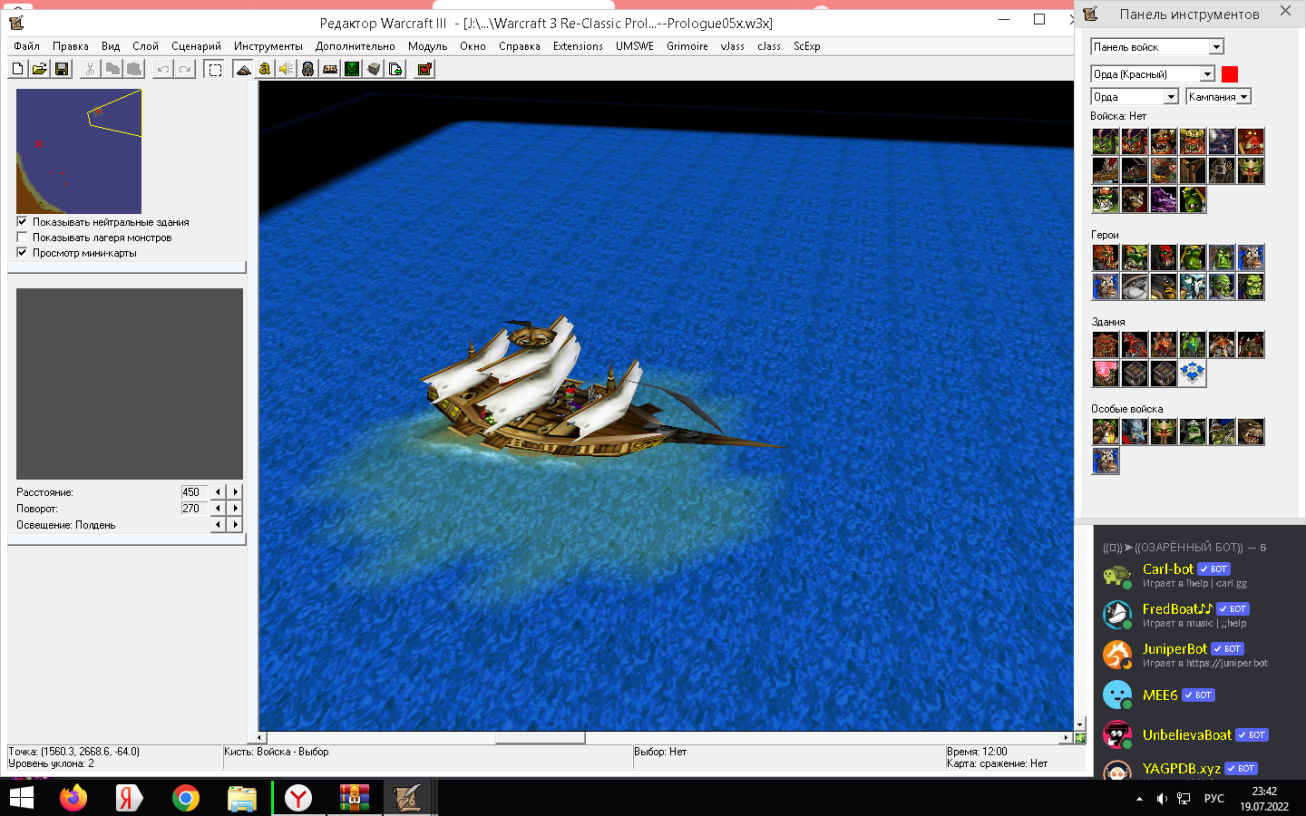
Task: Click the Test Map red-checkmark icon
Action: point(425,69)
